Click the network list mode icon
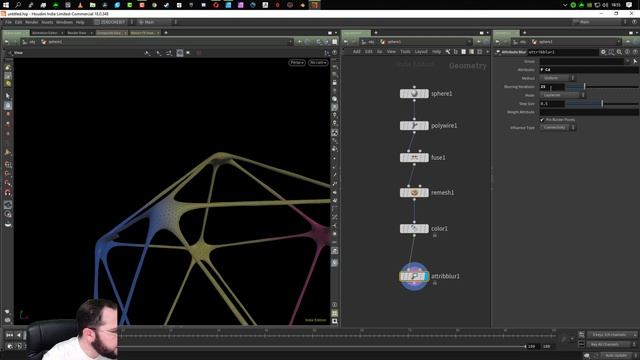Viewport: 640px width, 360px height. tap(463, 52)
